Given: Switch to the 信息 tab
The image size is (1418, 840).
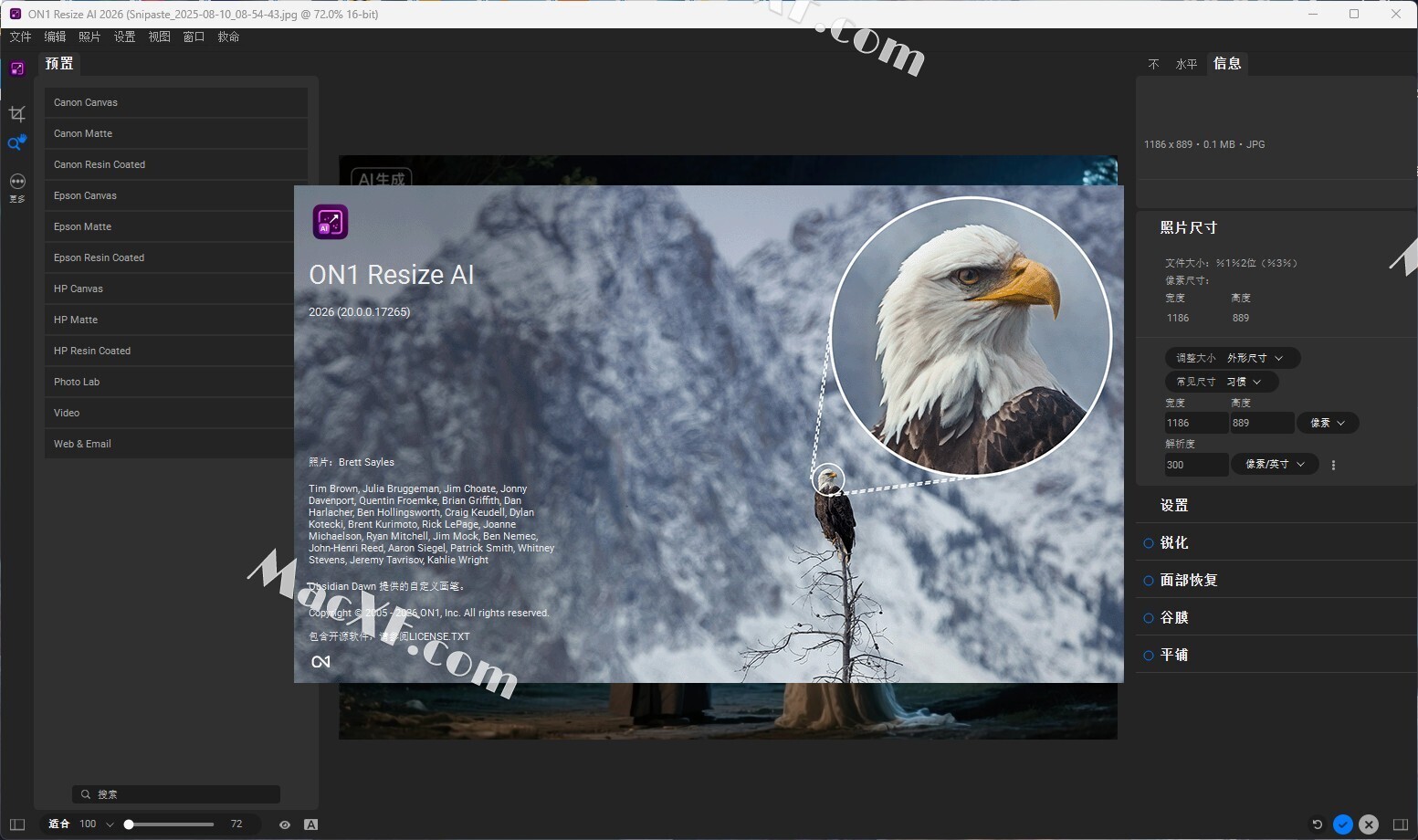Looking at the screenshot, I should pyautogui.click(x=1227, y=63).
